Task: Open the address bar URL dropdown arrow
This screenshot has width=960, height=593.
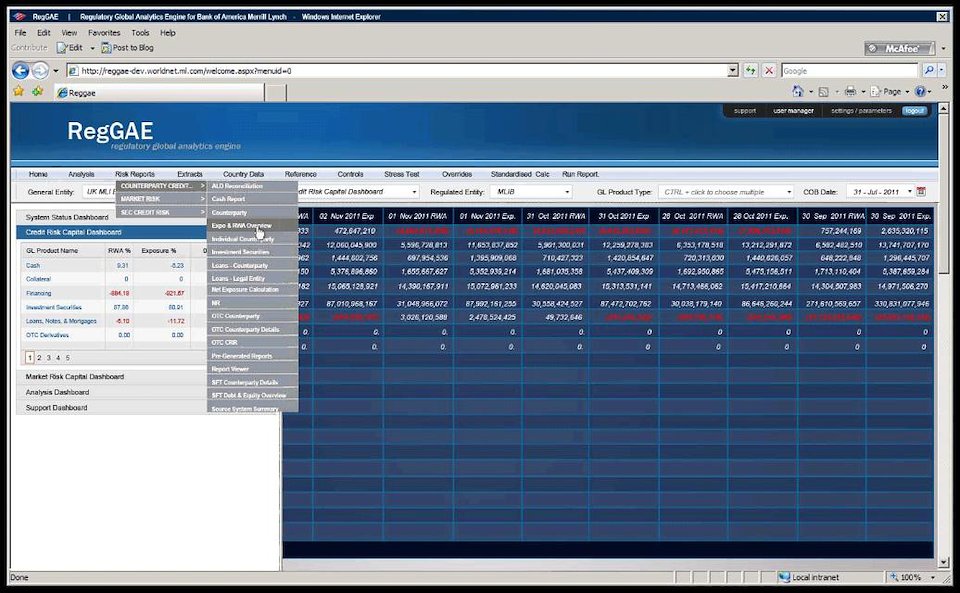Action: tap(733, 71)
